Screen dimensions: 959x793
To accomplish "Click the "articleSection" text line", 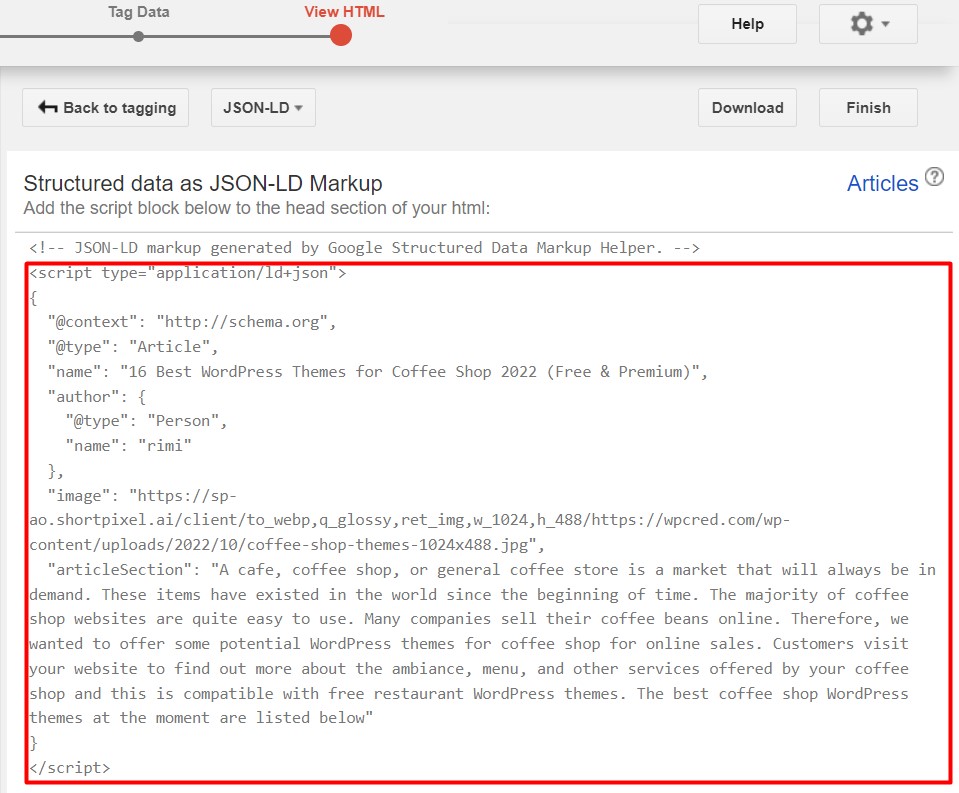I will pyautogui.click(x=492, y=570).
